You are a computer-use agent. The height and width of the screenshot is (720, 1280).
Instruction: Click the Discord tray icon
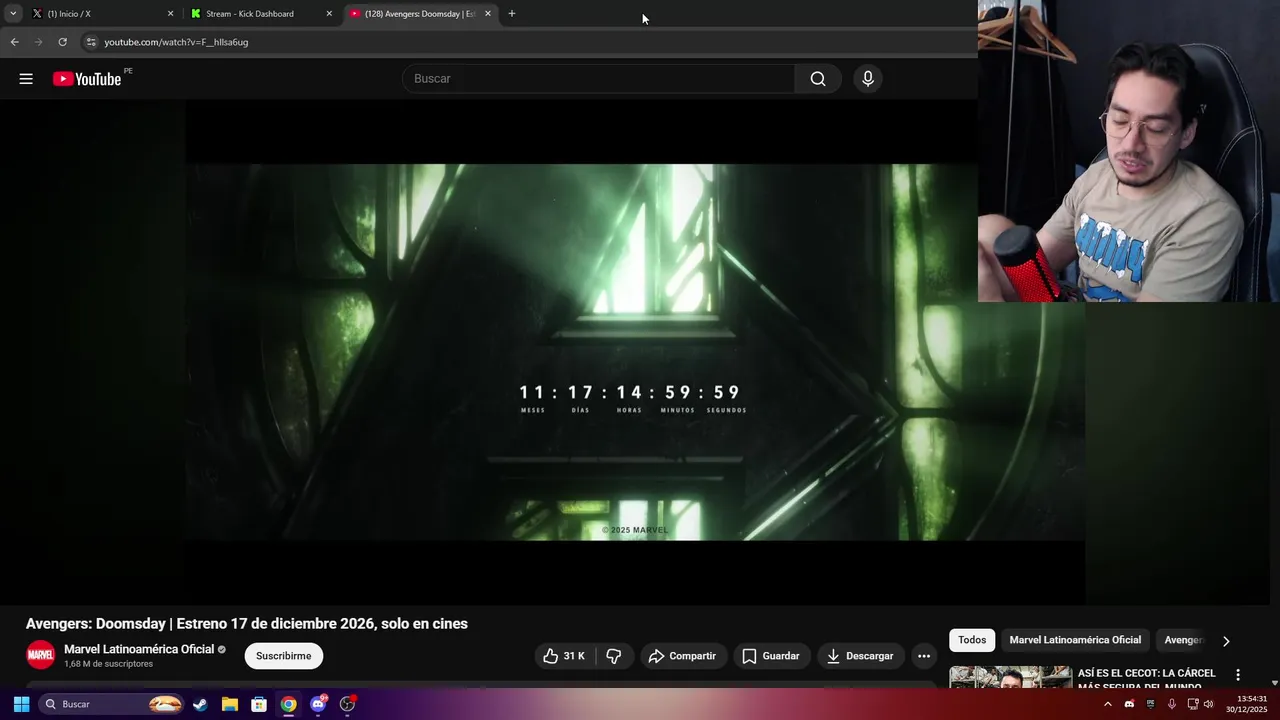pyautogui.click(x=1129, y=704)
